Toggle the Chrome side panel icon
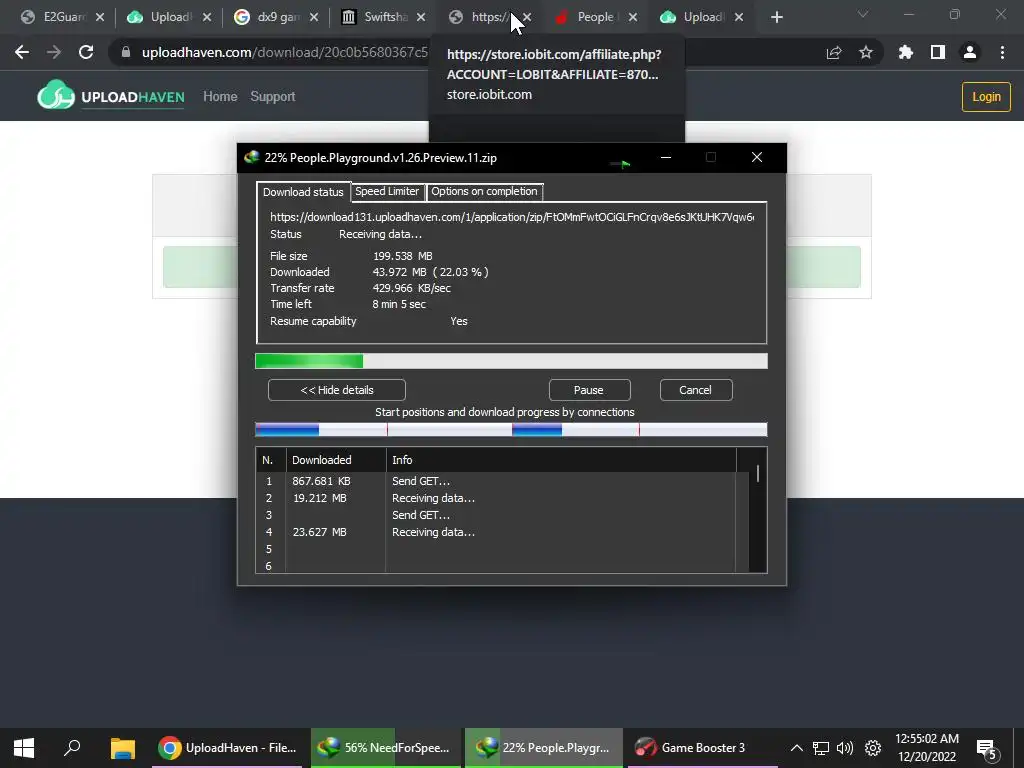 click(x=938, y=52)
